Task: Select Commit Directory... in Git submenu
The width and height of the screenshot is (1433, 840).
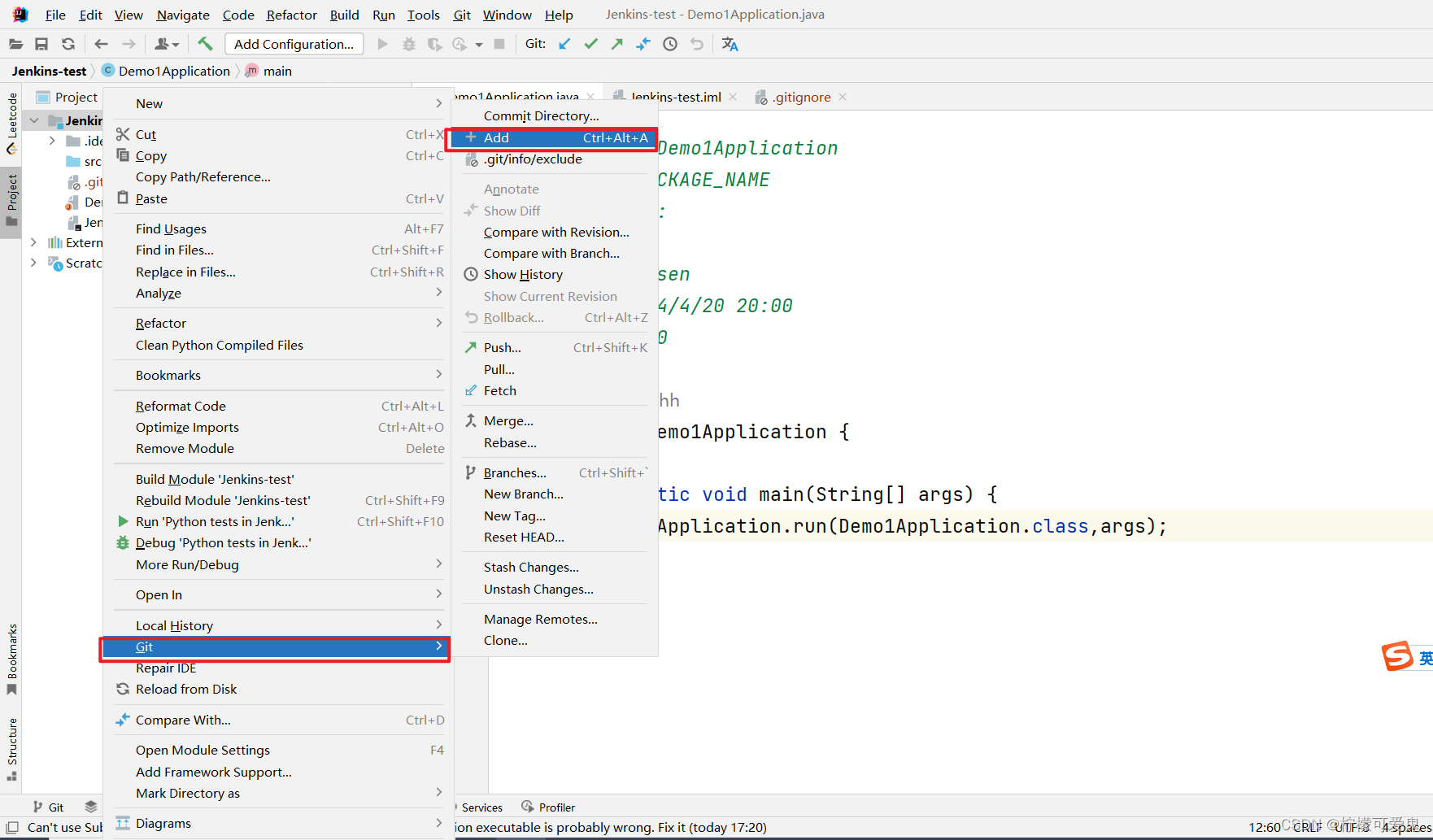Action: click(x=555, y=115)
